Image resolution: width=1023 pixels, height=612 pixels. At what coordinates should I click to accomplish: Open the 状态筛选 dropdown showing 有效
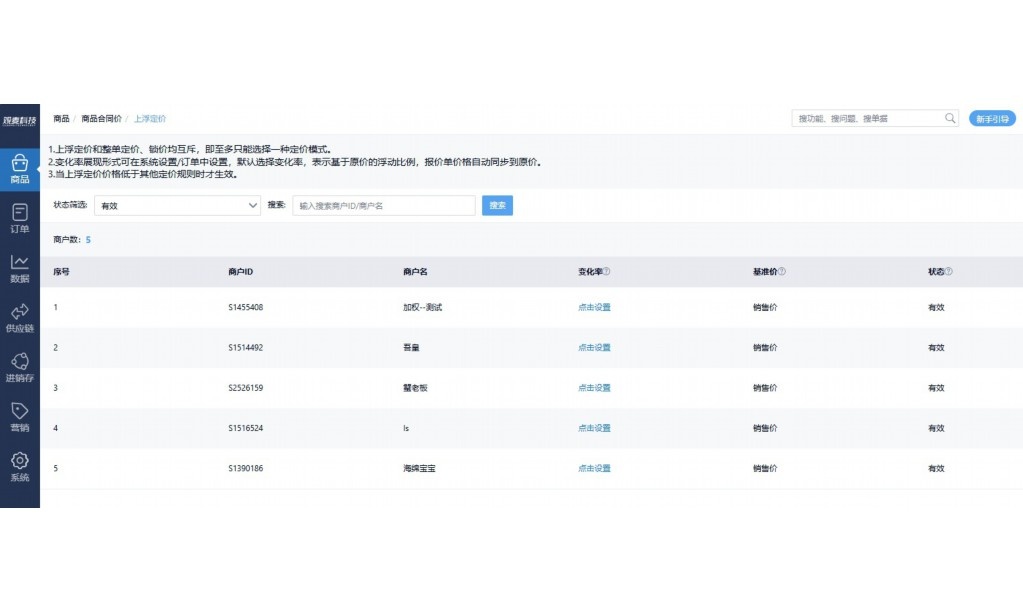[x=177, y=205]
